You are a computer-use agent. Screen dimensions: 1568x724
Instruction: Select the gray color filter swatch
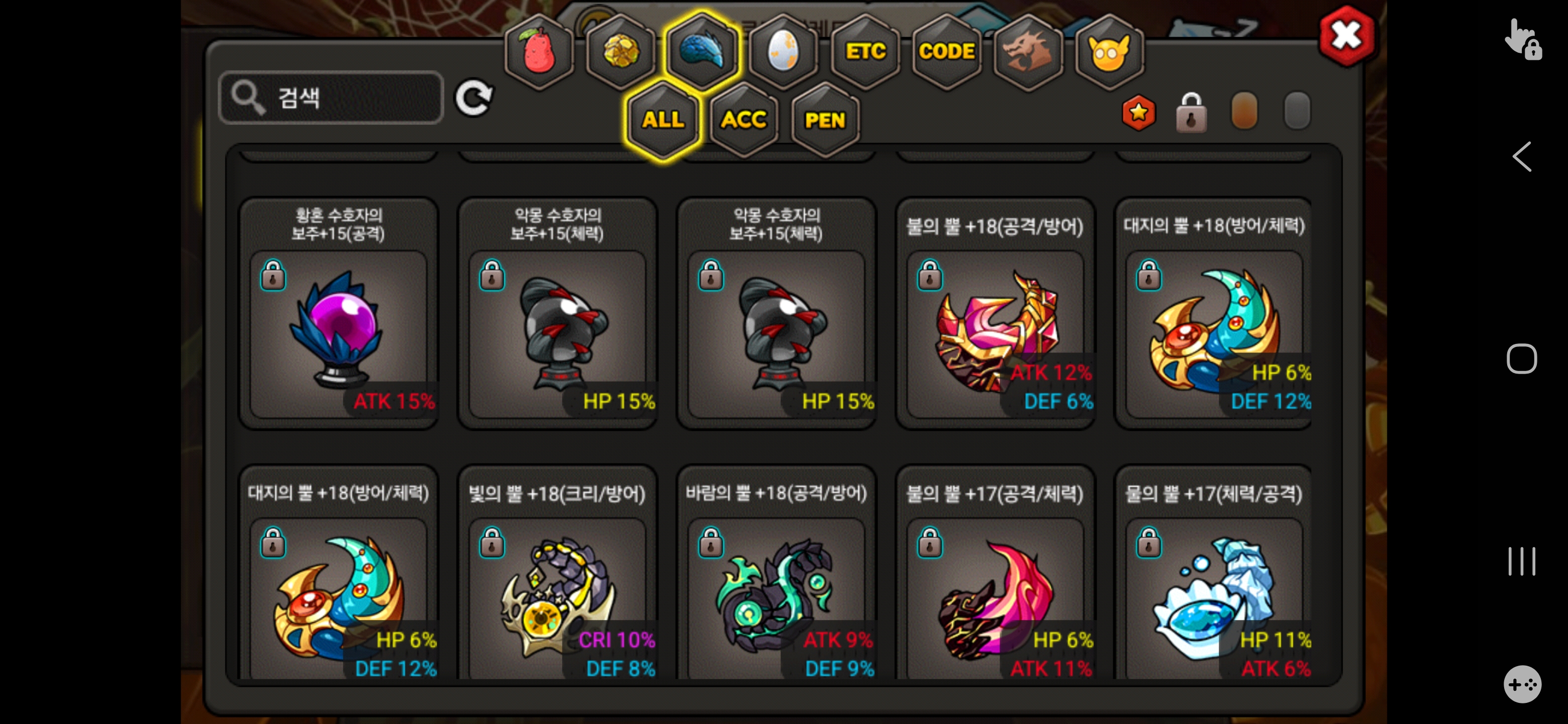pos(1297,111)
